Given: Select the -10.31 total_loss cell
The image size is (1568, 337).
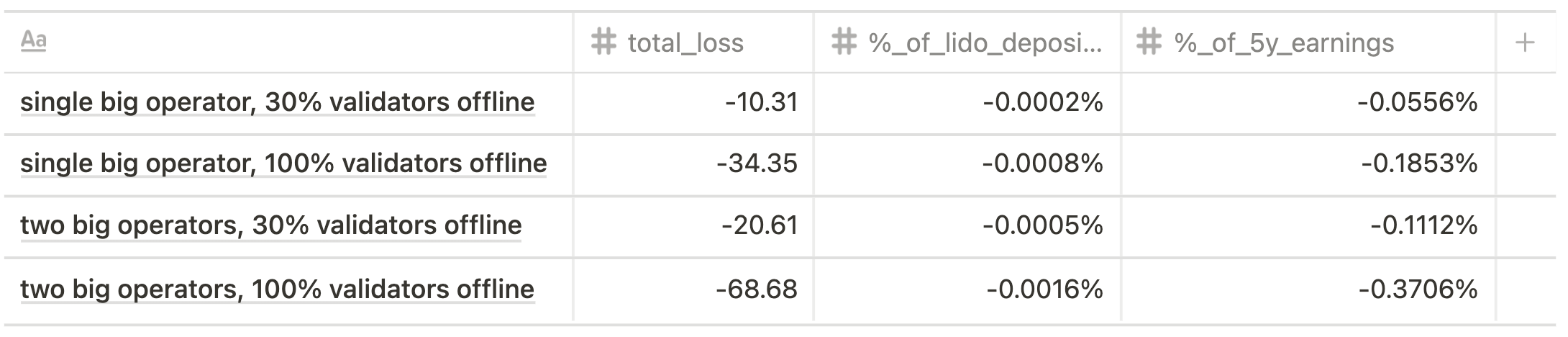Looking at the screenshot, I should [693, 103].
